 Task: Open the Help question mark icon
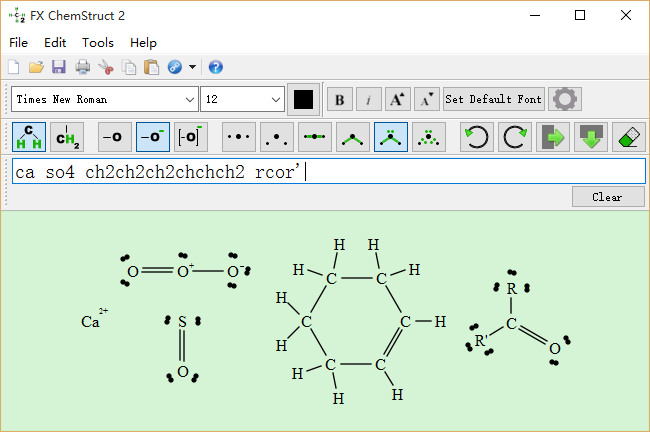(215, 67)
